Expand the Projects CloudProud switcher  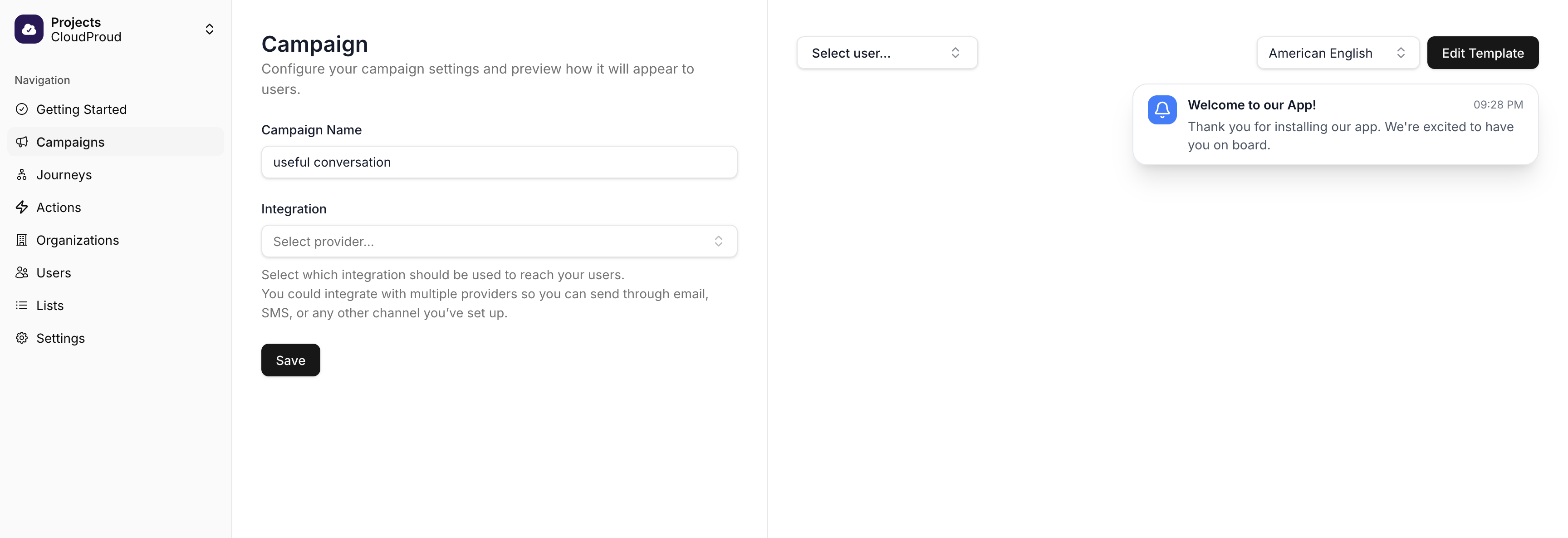coord(116,29)
